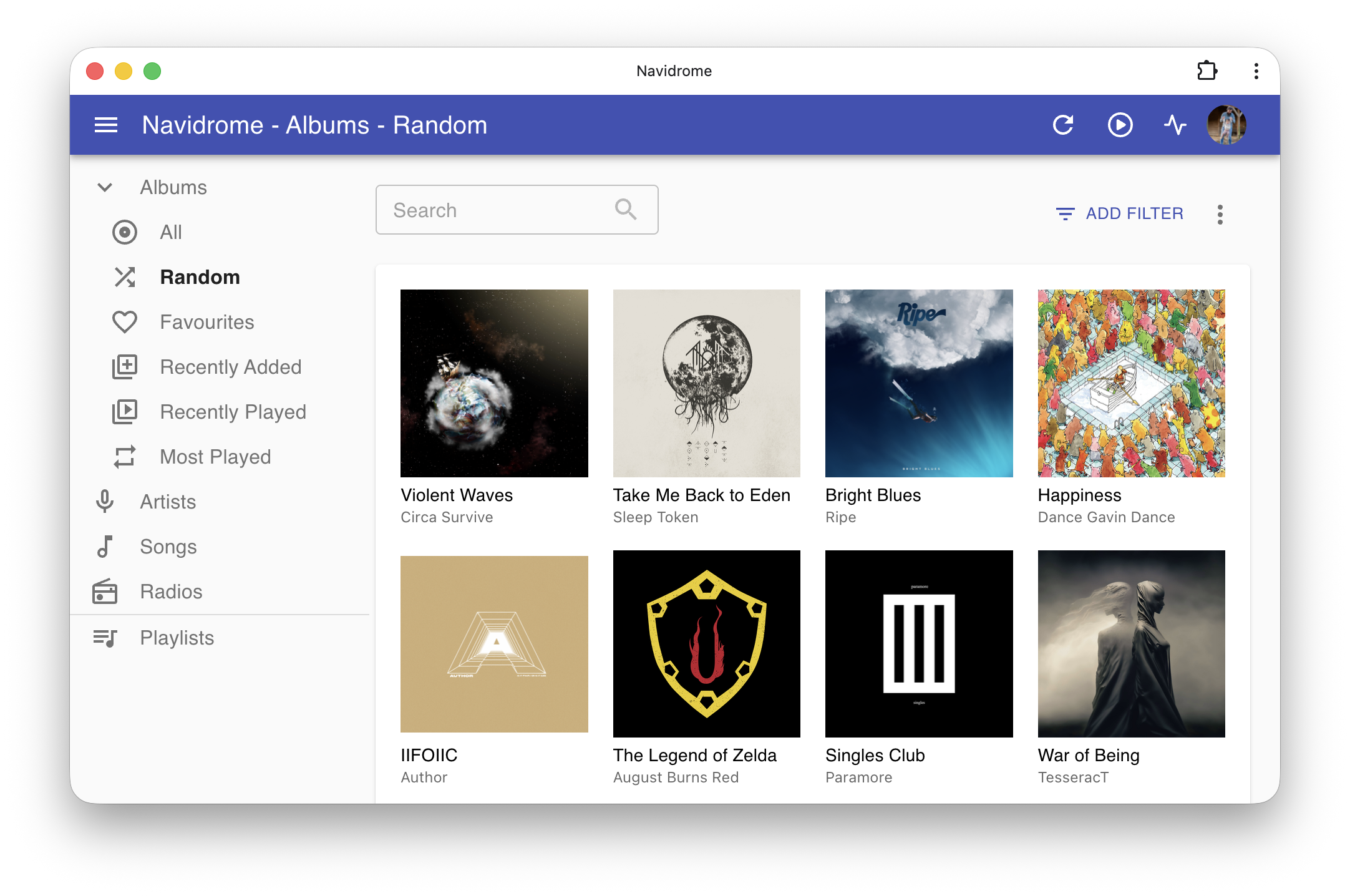
Task: Click the IIFOIIC album title
Action: click(x=429, y=756)
